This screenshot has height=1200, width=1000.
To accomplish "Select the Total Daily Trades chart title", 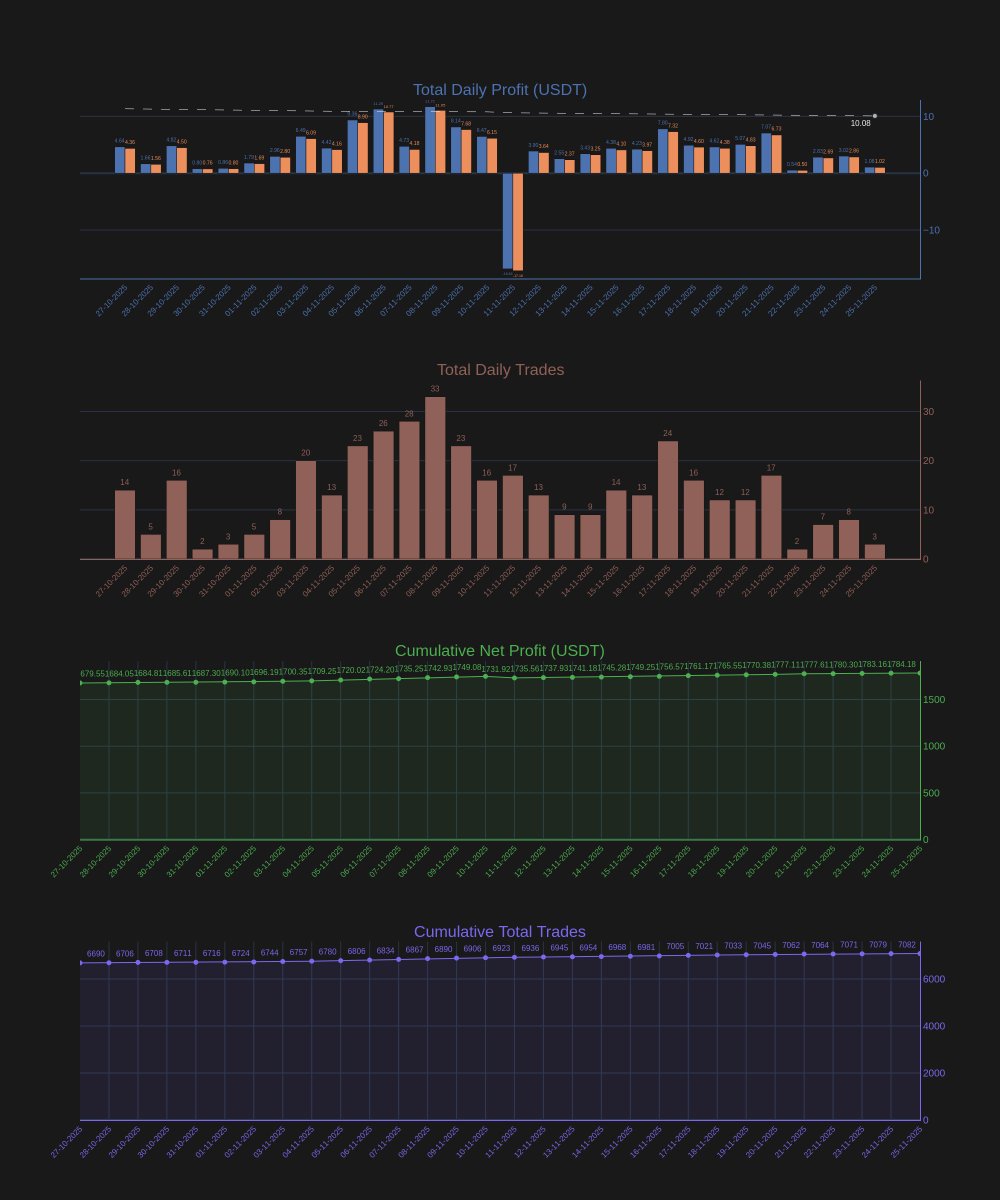I will coord(500,369).
